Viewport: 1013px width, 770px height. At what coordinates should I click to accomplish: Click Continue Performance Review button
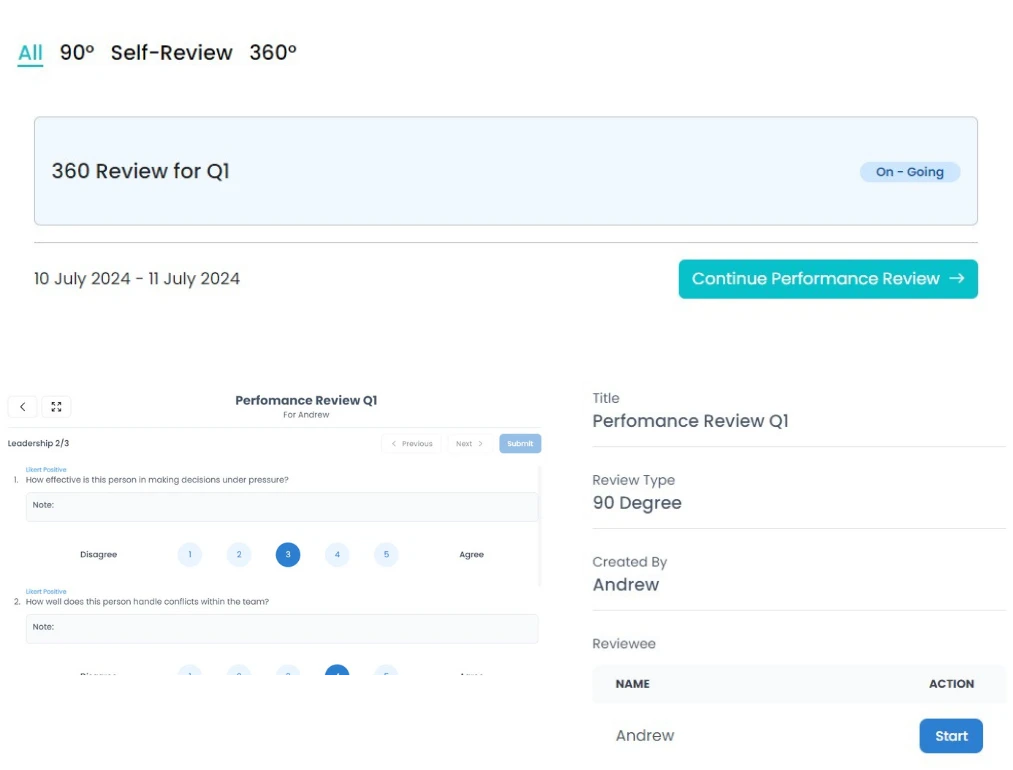click(827, 279)
